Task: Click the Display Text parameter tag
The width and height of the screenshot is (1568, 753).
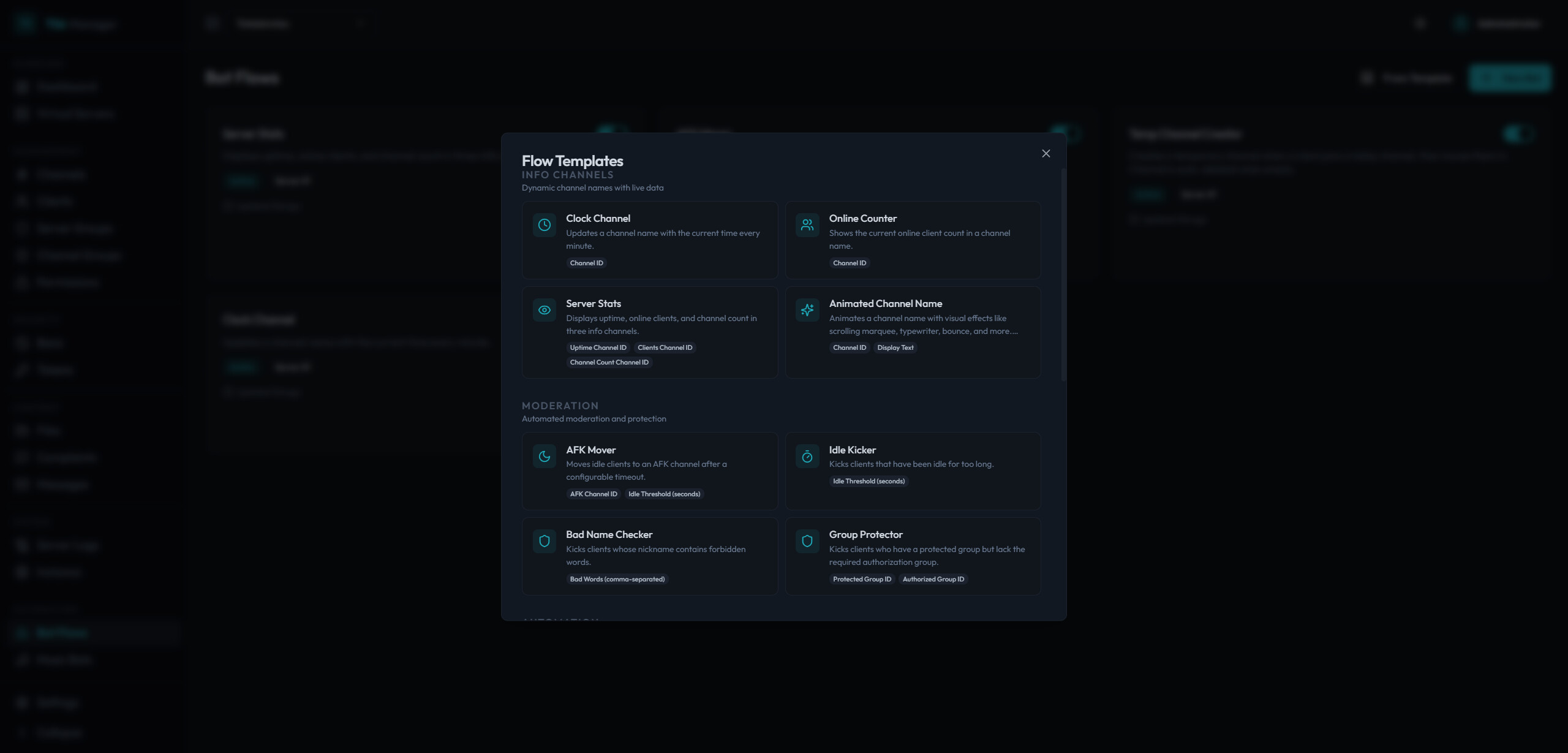Action: tap(895, 348)
